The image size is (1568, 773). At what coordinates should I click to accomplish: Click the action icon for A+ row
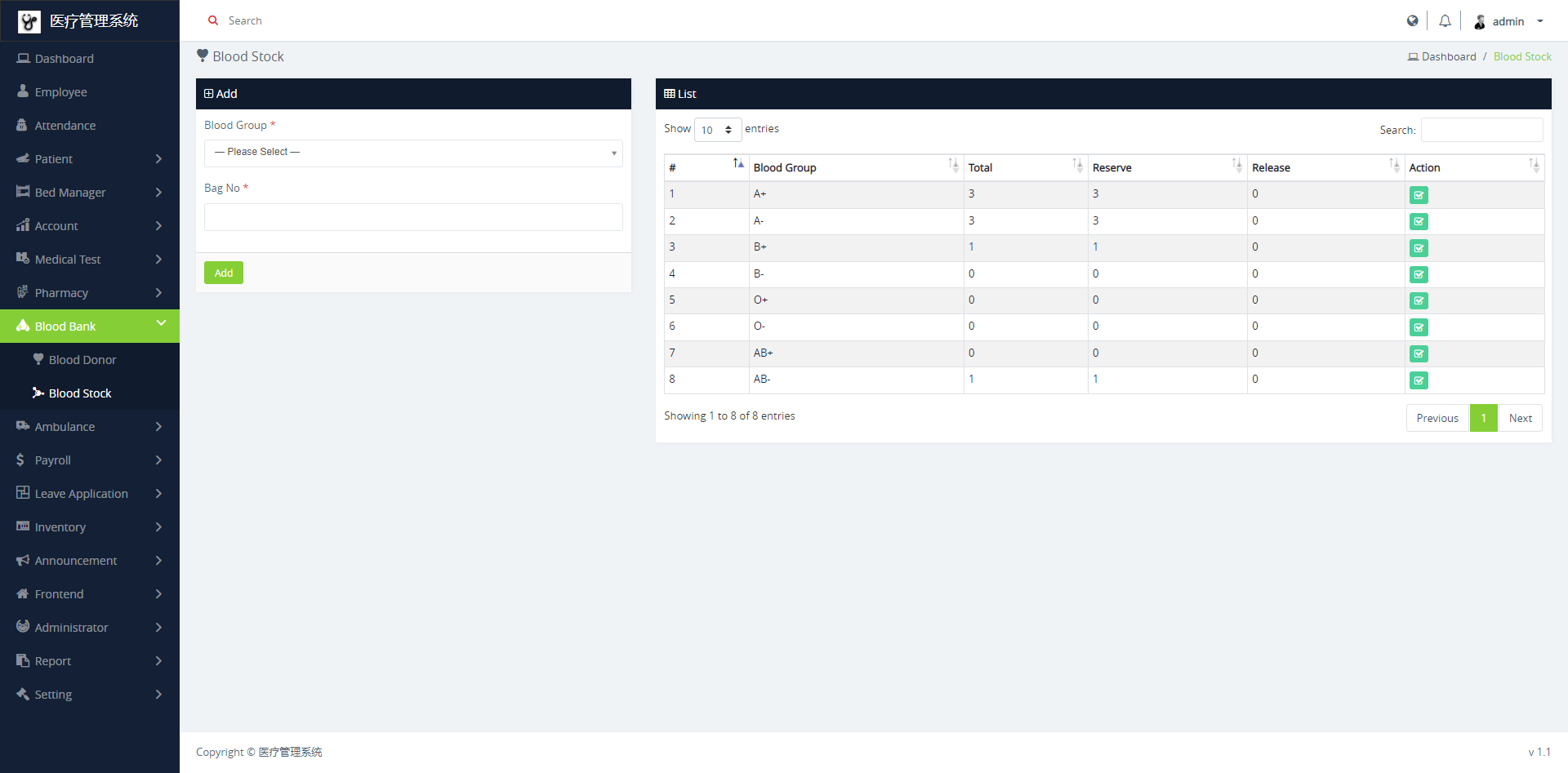1419,195
